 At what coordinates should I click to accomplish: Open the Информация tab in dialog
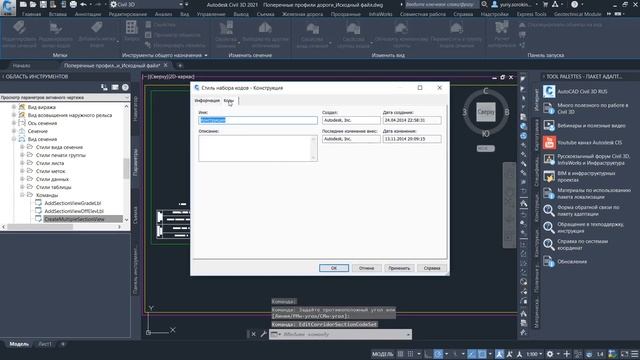[x=207, y=100]
